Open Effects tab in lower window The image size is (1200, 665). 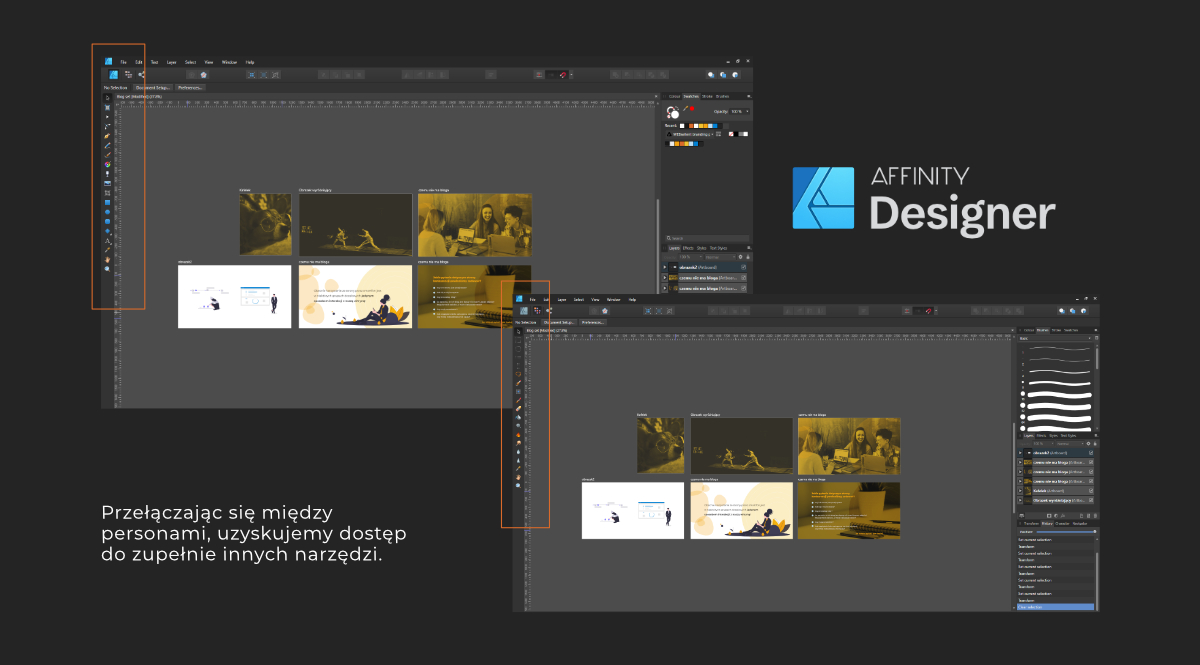pos(1042,435)
